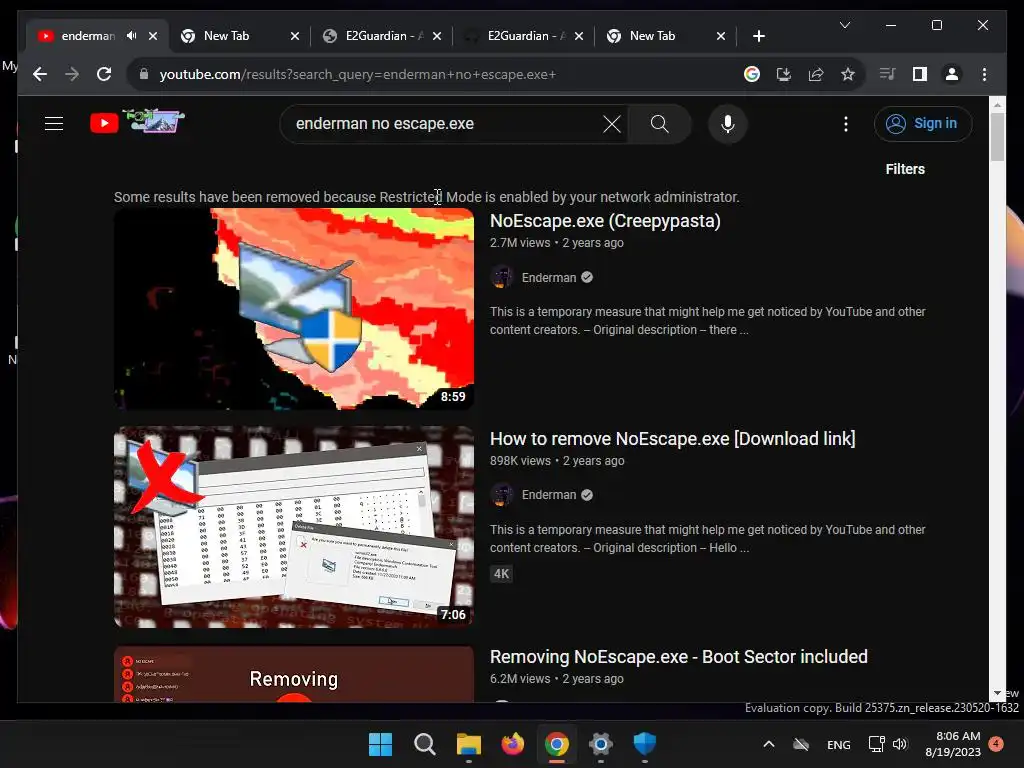View site information lock icon
Image resolution: width=1024 pixels, height=768 pixels.
pyautogui.click(x=144, y=74)
